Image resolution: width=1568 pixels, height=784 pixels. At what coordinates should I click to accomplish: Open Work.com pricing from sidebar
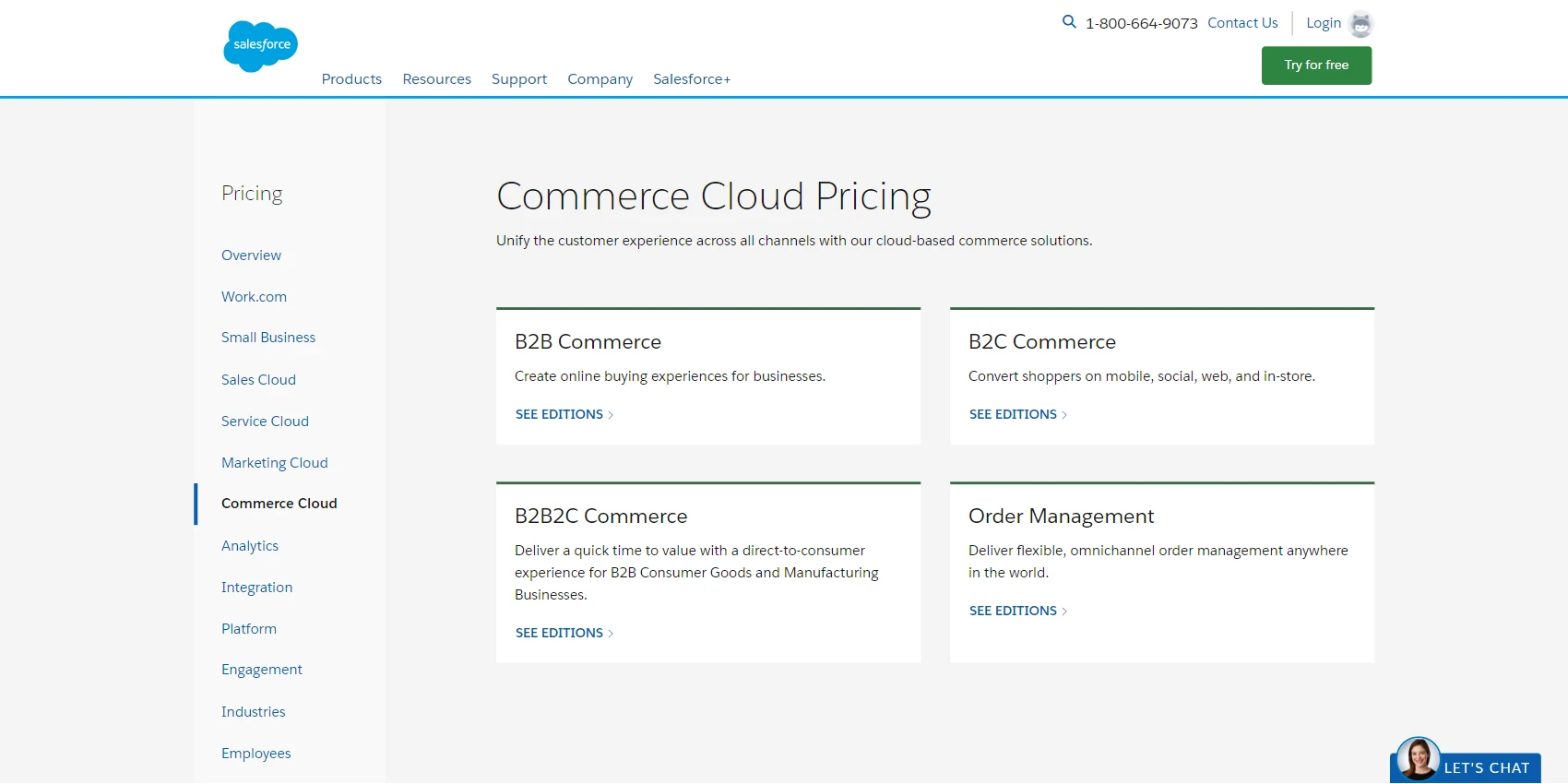(254, 297)
